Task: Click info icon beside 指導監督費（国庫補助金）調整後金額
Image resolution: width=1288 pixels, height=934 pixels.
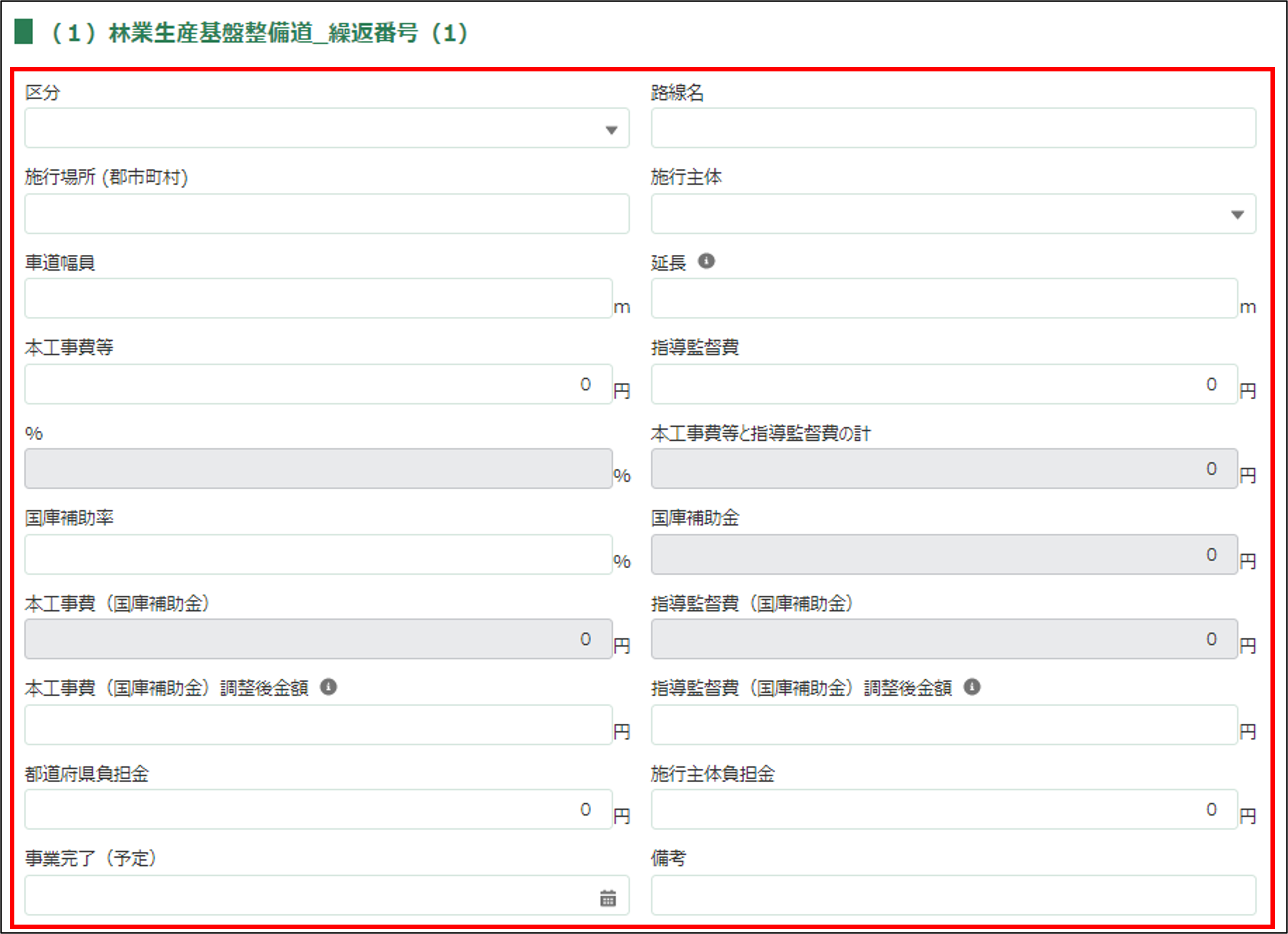Action: [x=972, y=687]
